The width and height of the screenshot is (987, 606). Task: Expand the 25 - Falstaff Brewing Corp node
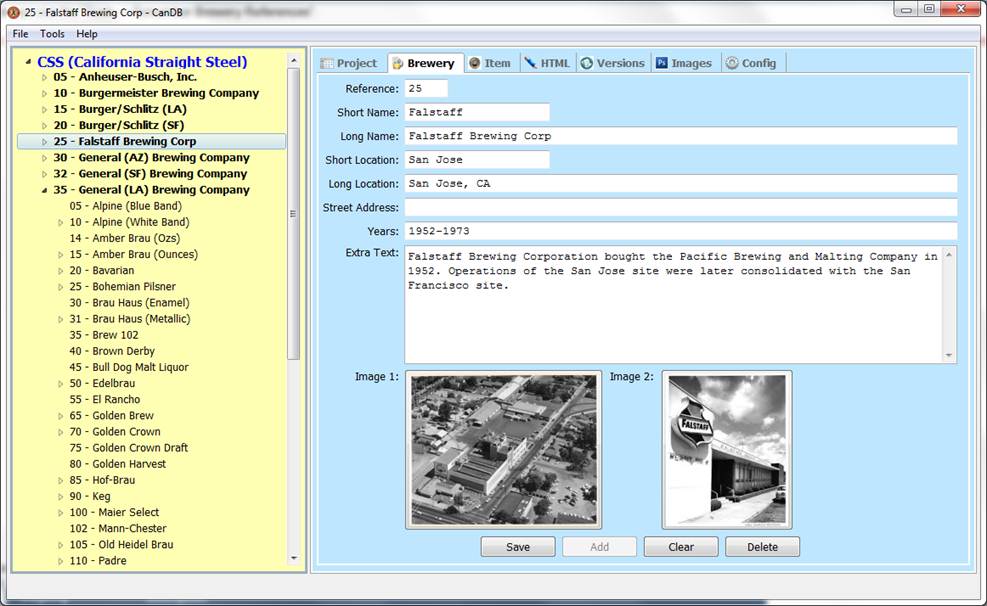point(44,142)
